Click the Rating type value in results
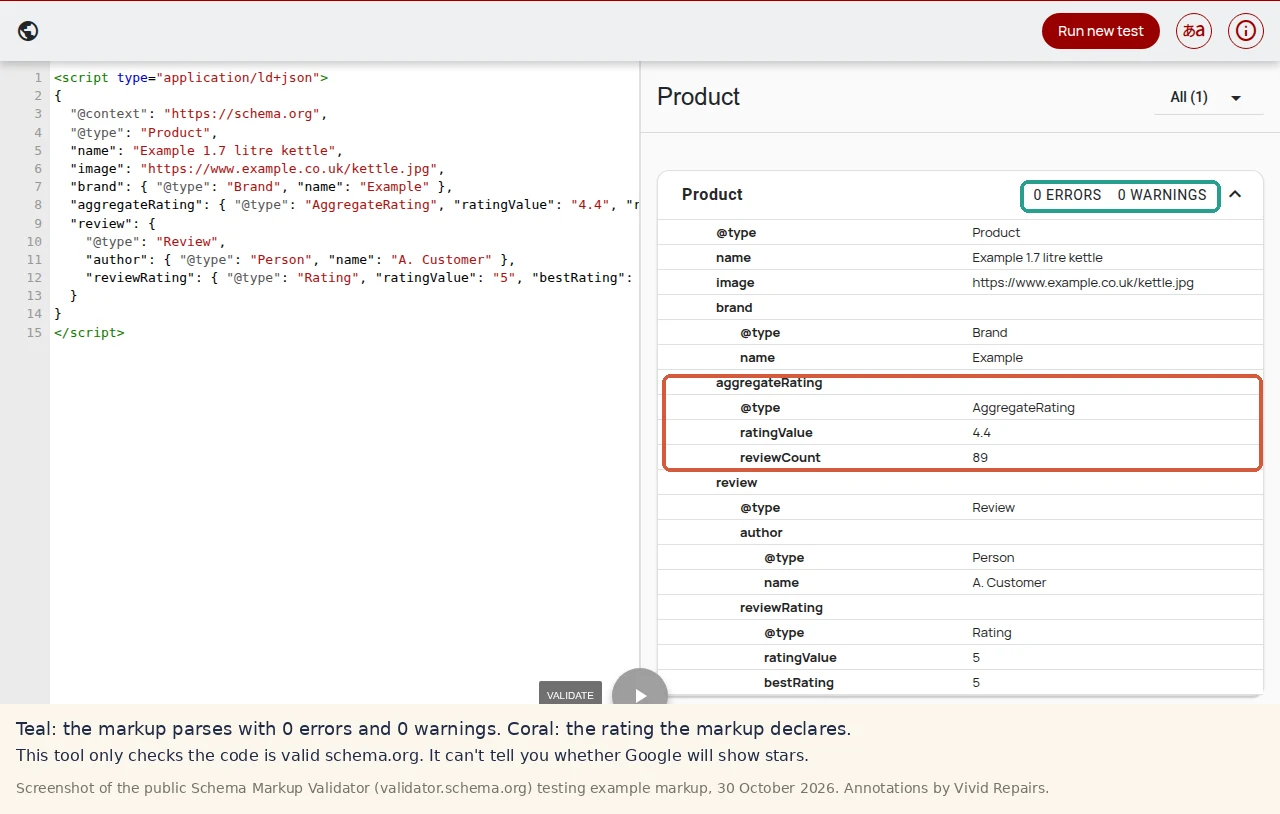Viewport: 1280px width, 814px height. coord(992,633)
